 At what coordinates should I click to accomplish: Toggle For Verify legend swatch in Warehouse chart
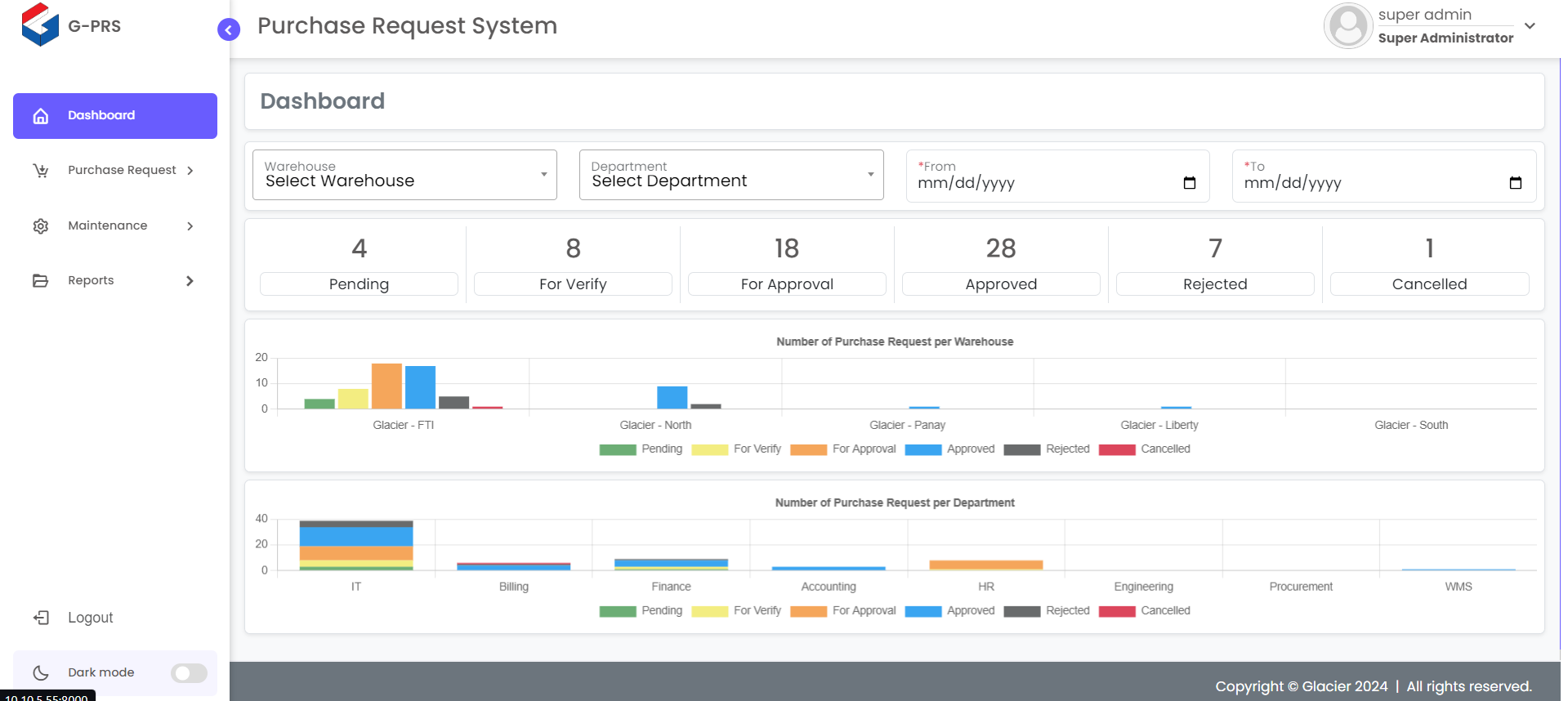pos(710,449)
